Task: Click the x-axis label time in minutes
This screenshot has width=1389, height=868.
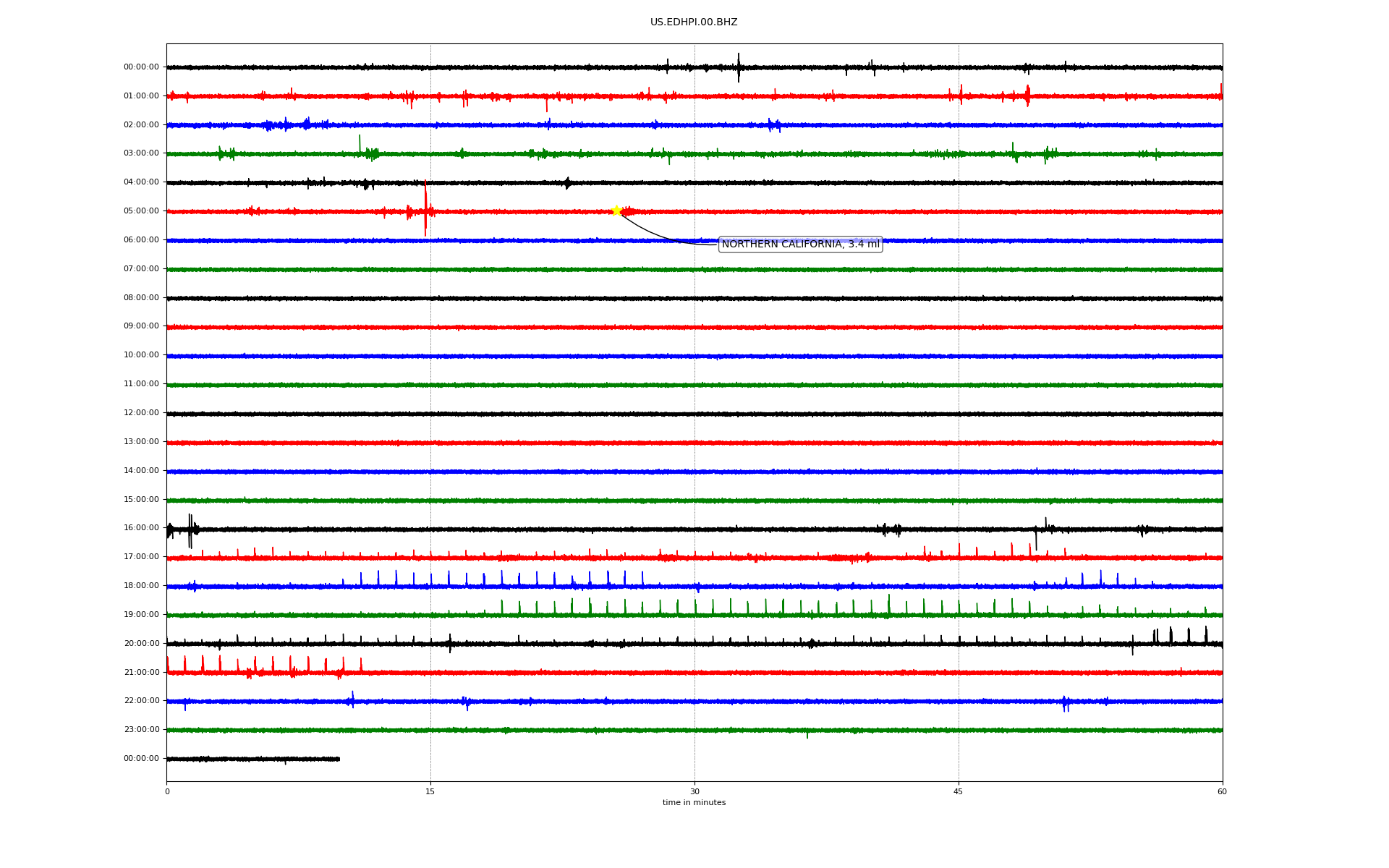Action: (694, 803)
